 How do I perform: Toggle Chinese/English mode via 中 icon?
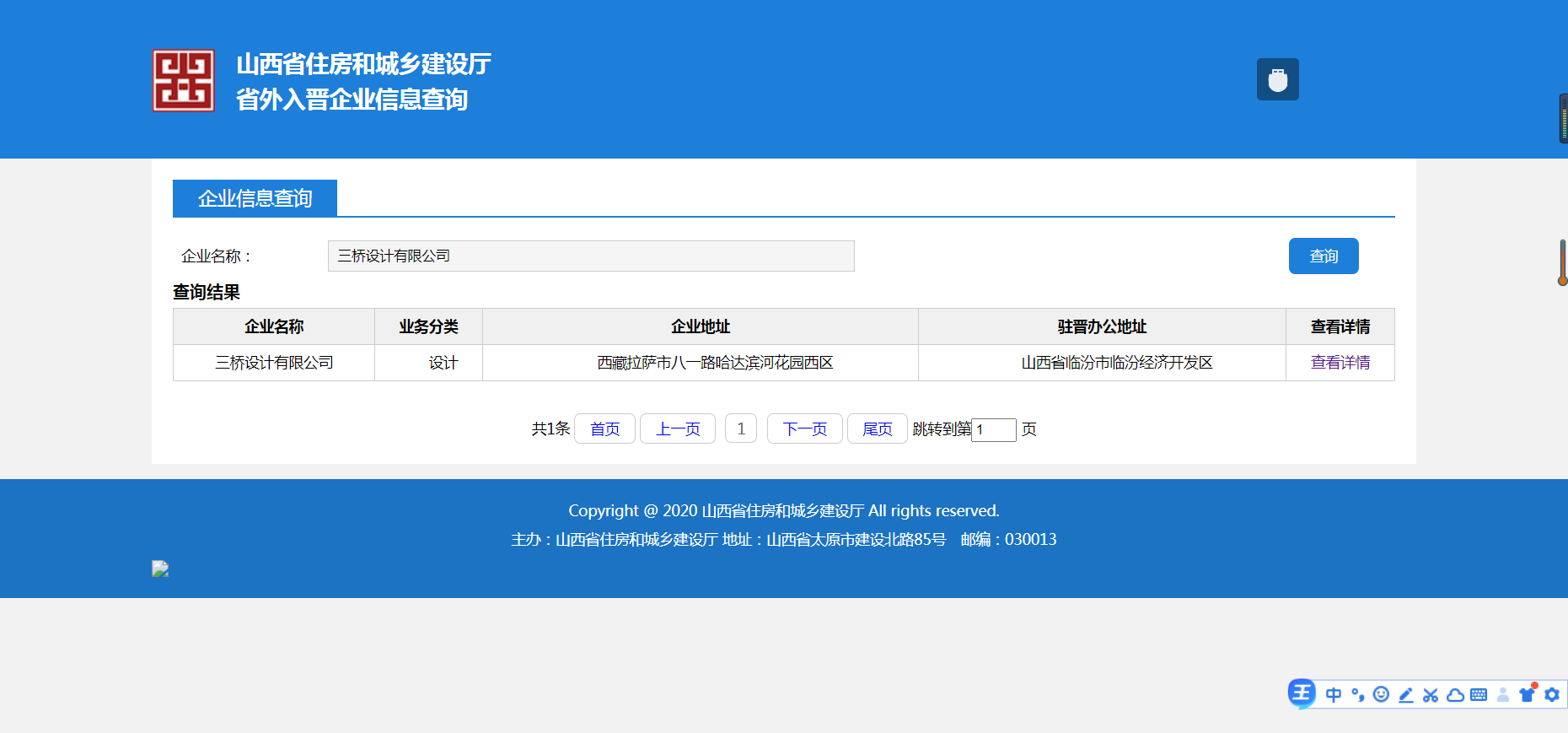click(x=1334, y=695)
